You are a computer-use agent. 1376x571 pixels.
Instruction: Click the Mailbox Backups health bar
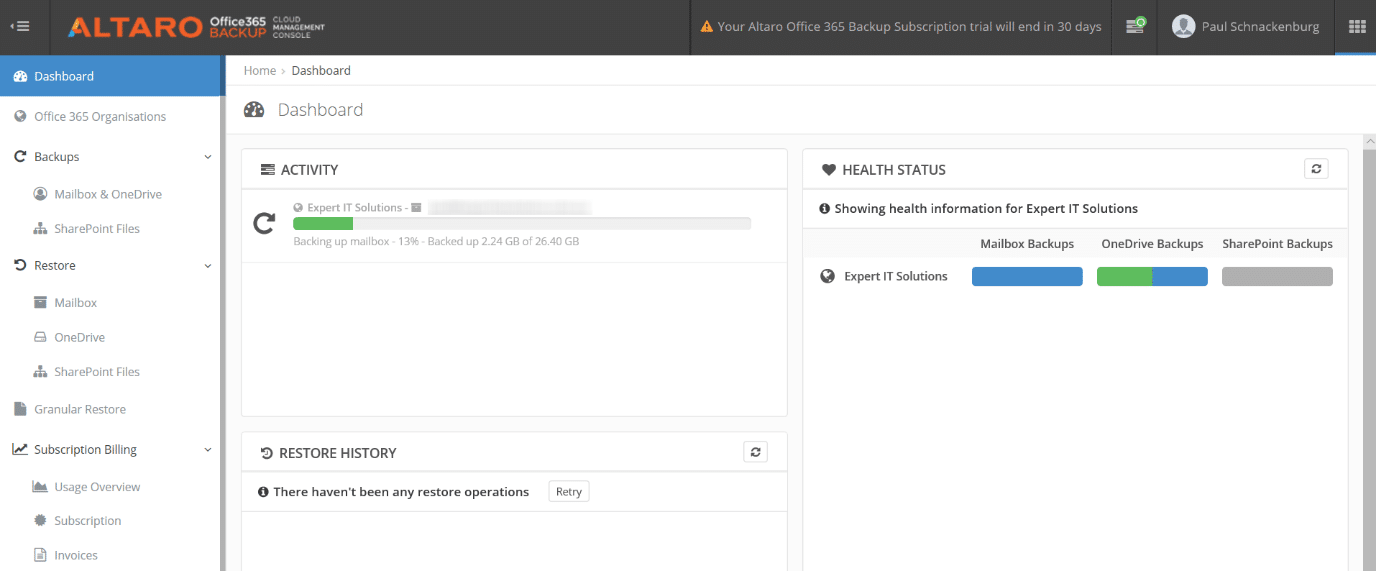pos(1027,277)
